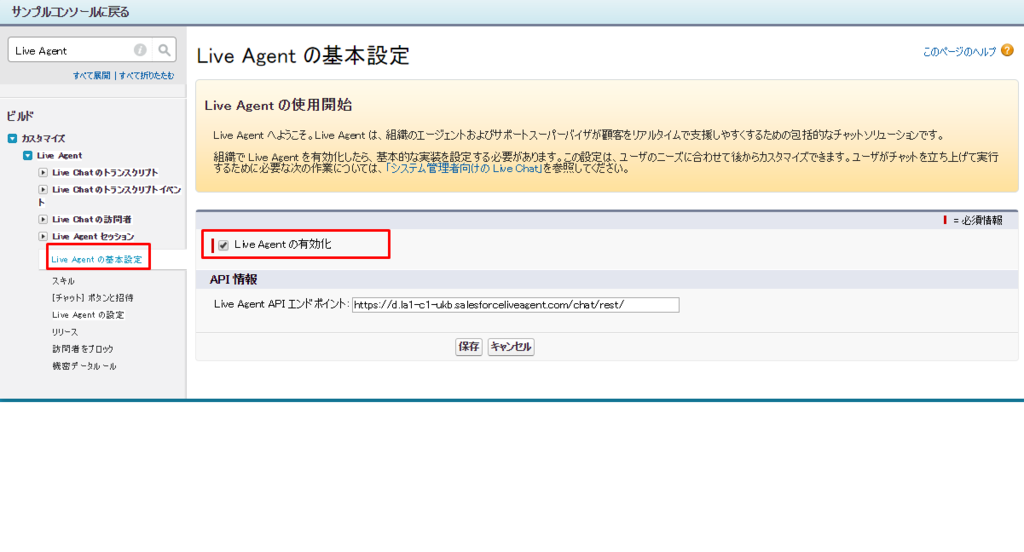Click カスタマイズ label in the tree
This screenshot has height=552, width=1024.
pos(43,138)
